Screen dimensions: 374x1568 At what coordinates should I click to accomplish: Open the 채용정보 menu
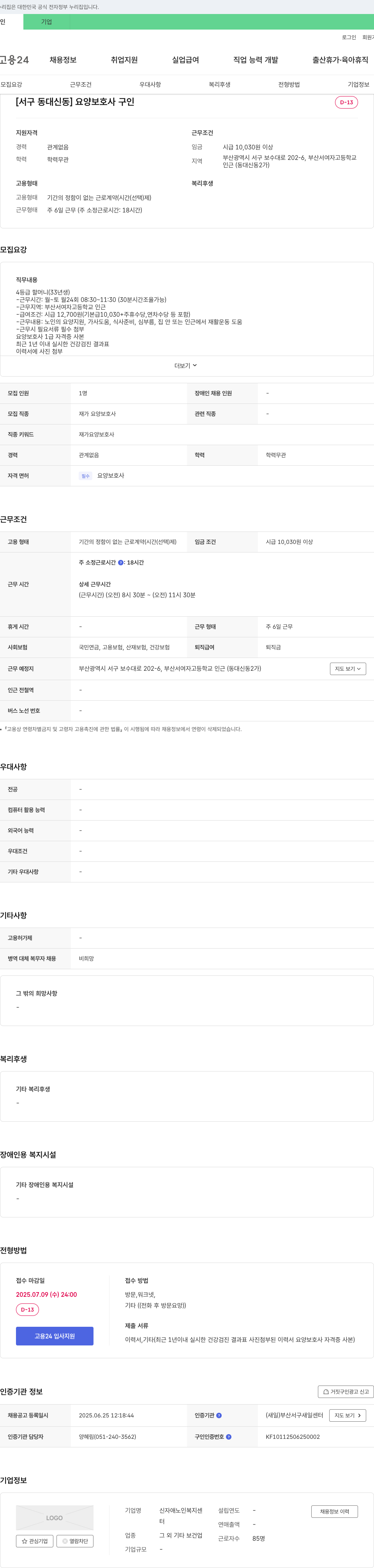[x=63, y=60]
